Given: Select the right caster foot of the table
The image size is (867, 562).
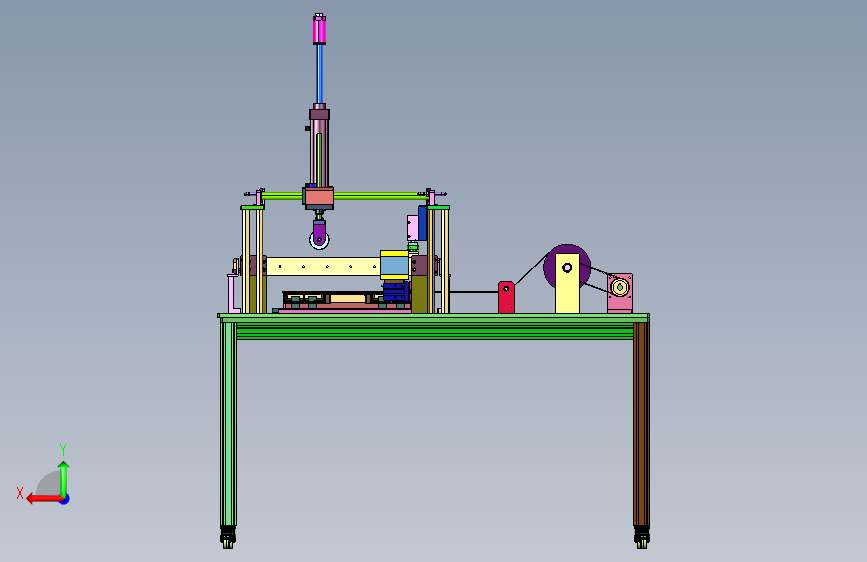Looking at the screenshot, I should 641,538.
